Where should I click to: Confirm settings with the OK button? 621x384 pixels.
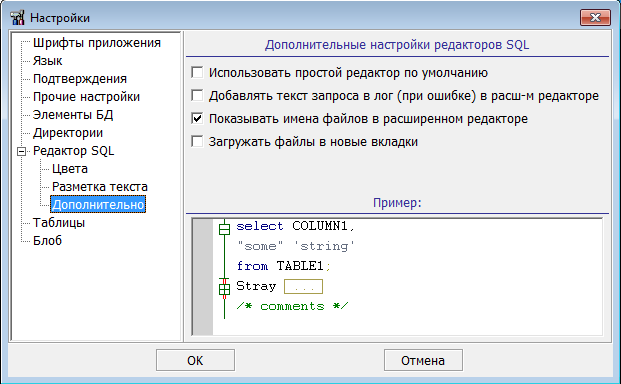195,360
